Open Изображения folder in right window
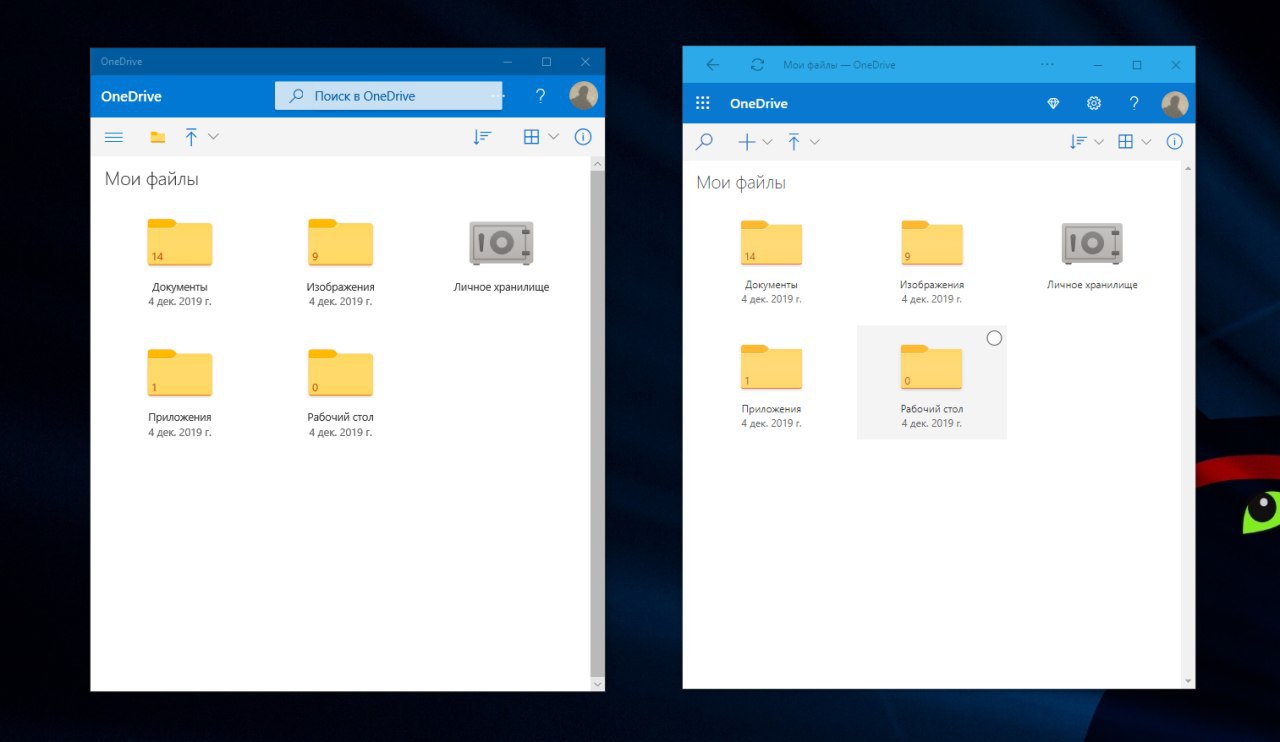This screenshot has width=1280, height=742. [x=931, y=243]
